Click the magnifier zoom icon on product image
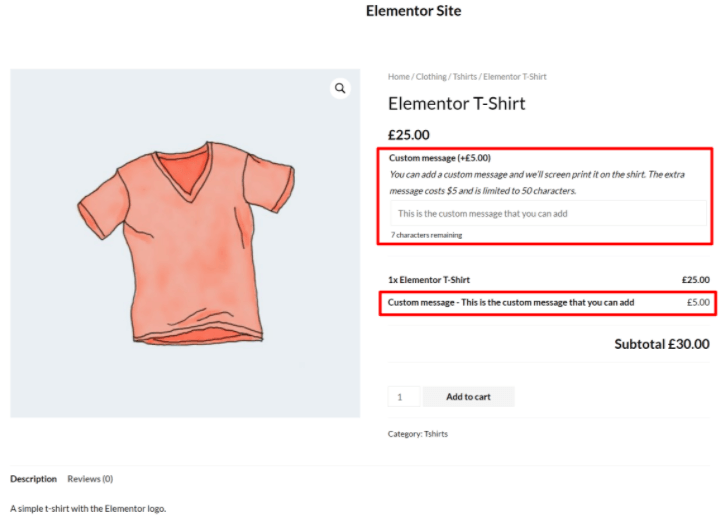This screenshot has width=720, height=521. point(340,89)
